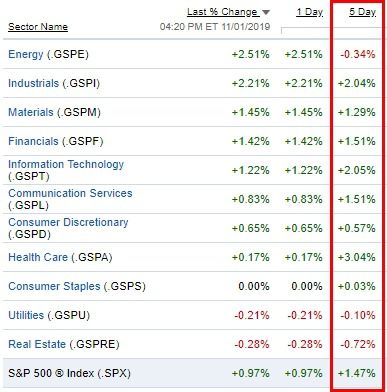Open the Consumer Discretionary (.GSPD) link
The width and height of the screenshot is (387, 392).
pyautogui.click(x=68, y=228)
